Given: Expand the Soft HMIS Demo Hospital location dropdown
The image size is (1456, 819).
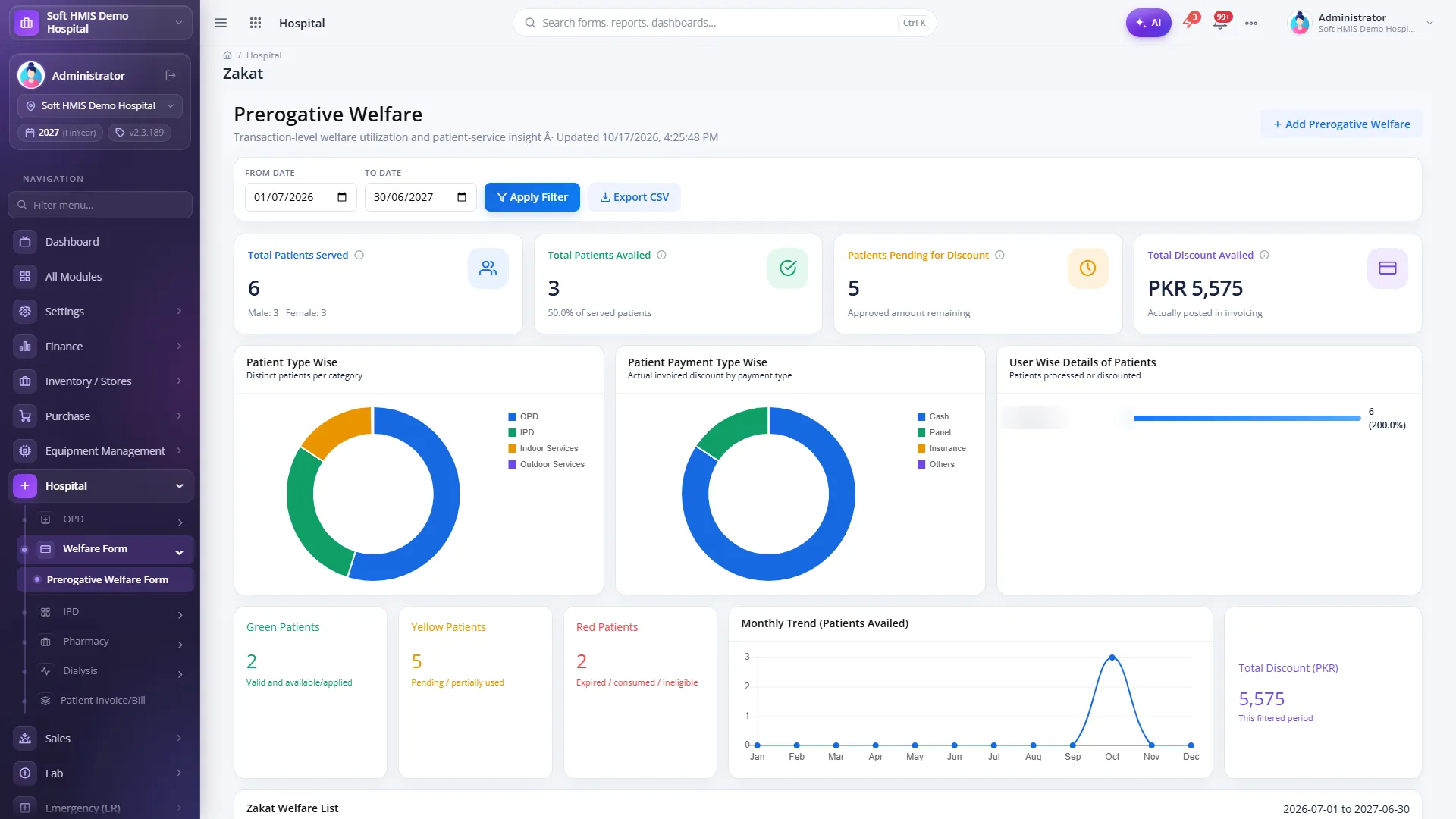Looking at the screenshot, I should (100, 106).
